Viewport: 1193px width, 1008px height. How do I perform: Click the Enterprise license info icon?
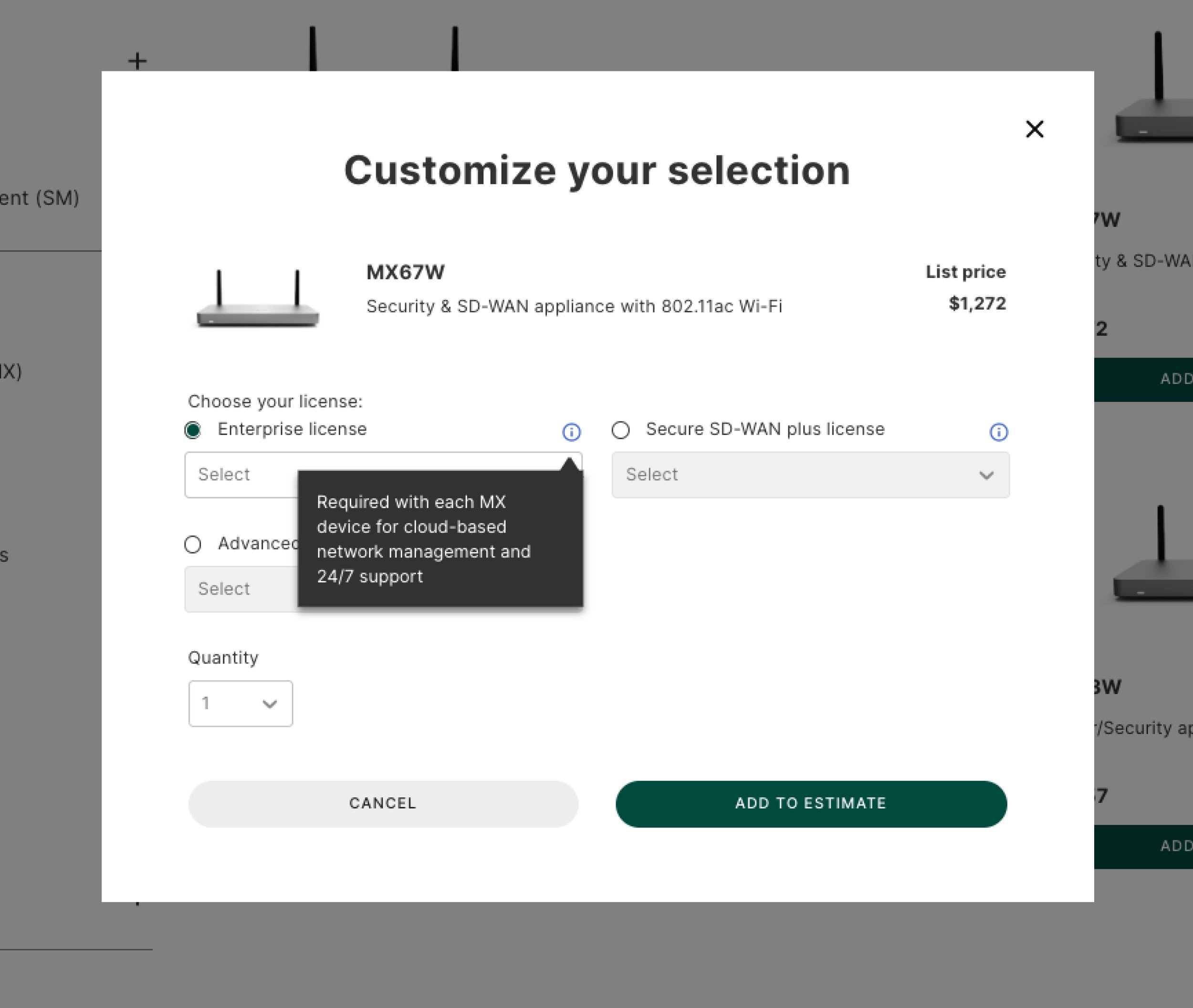click(571, 432)
